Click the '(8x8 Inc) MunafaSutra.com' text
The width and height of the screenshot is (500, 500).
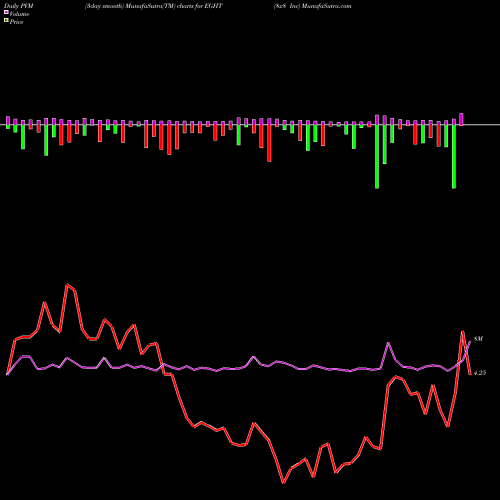pyautogui.click(x=312, y=6)
